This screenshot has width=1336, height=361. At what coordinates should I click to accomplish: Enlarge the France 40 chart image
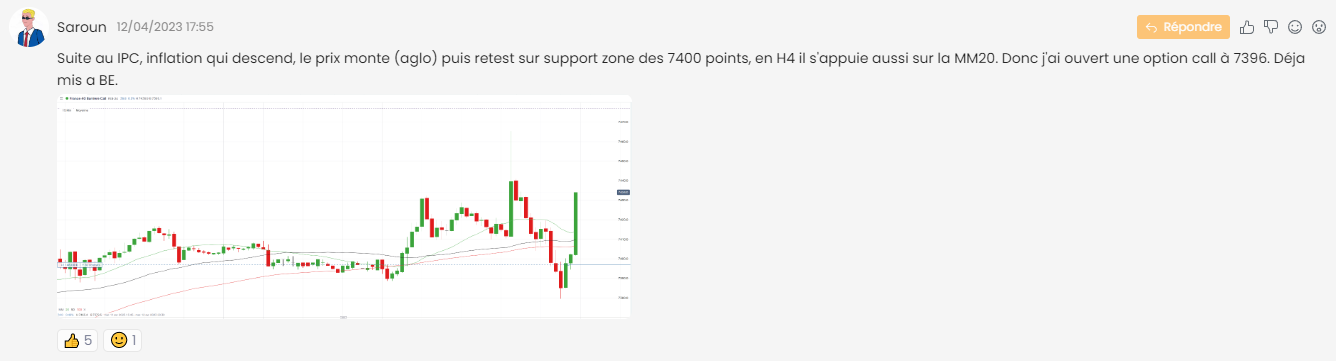tap(344, 207)
